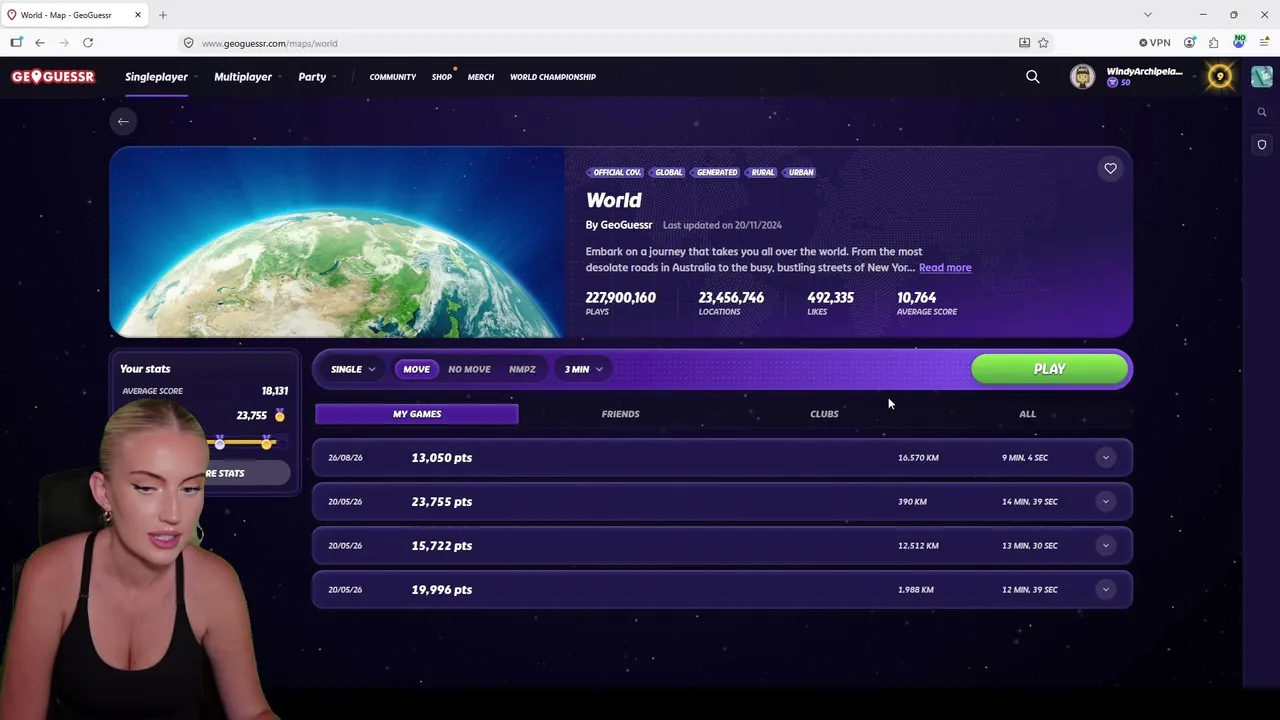The width and height of the screenshot is (1280, 720).
Task: Switch to the Friends tab
Action: point(620,414)
